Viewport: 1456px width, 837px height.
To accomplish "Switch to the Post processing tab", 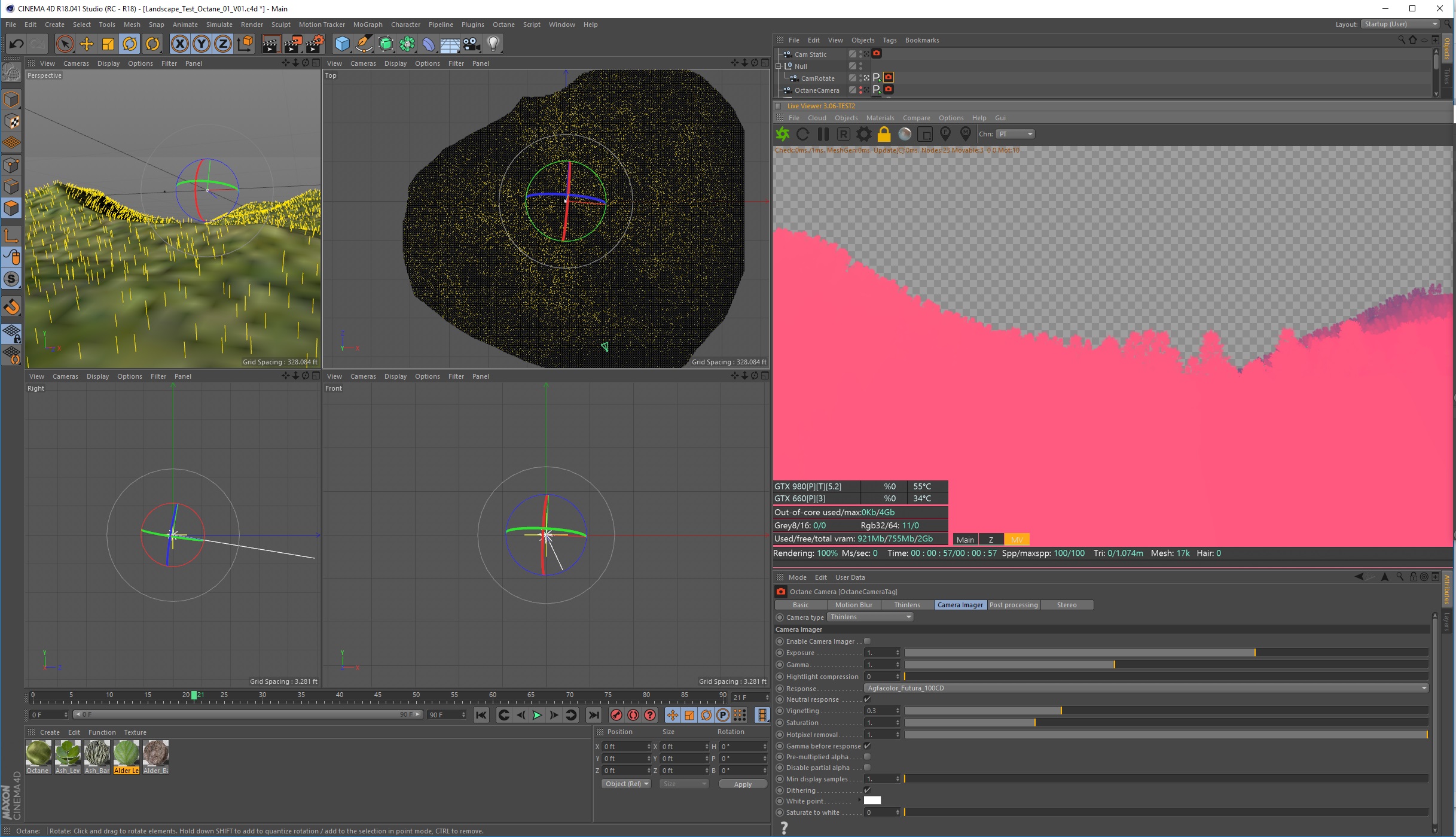I will [x=1013, y=605].
